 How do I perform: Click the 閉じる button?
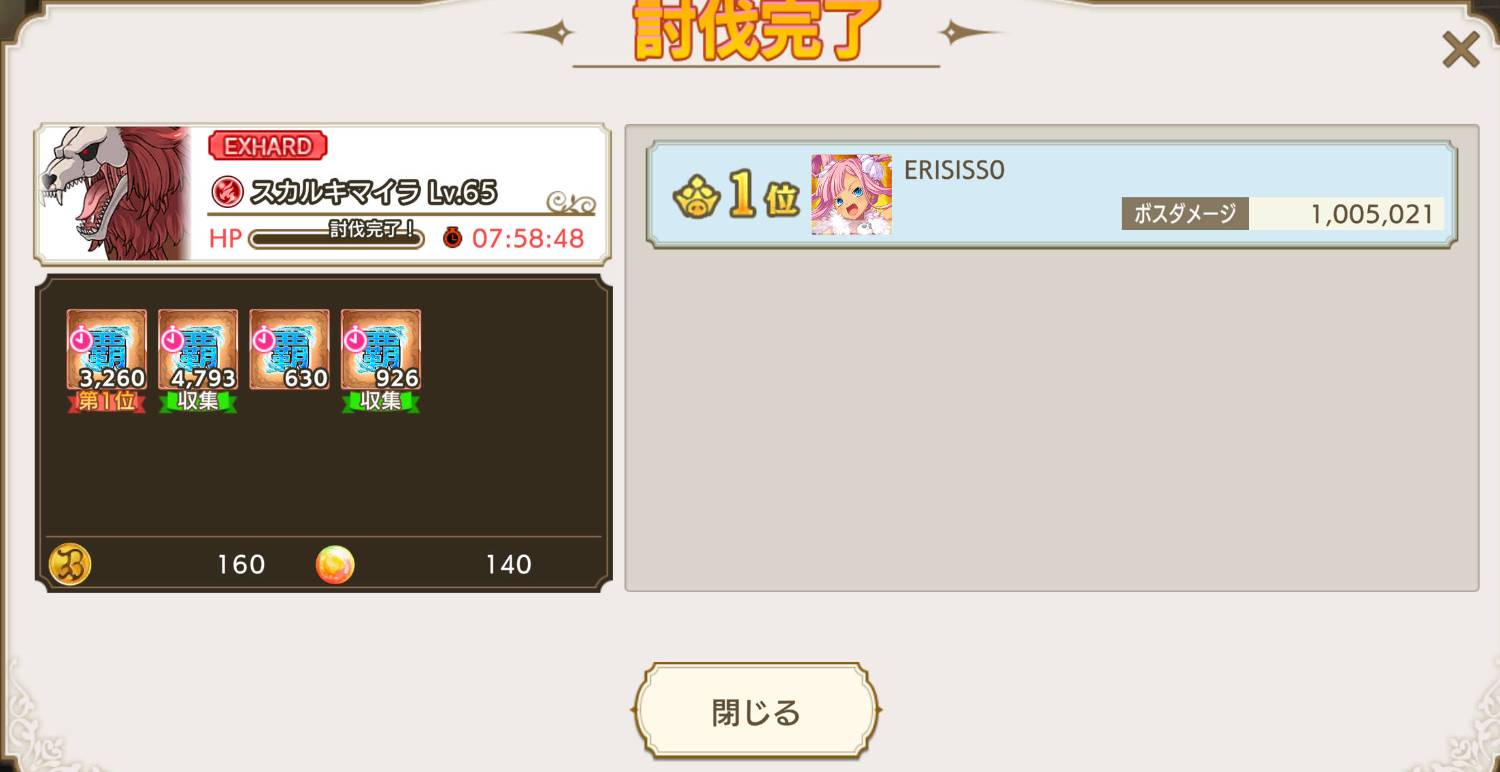point(756,711)
